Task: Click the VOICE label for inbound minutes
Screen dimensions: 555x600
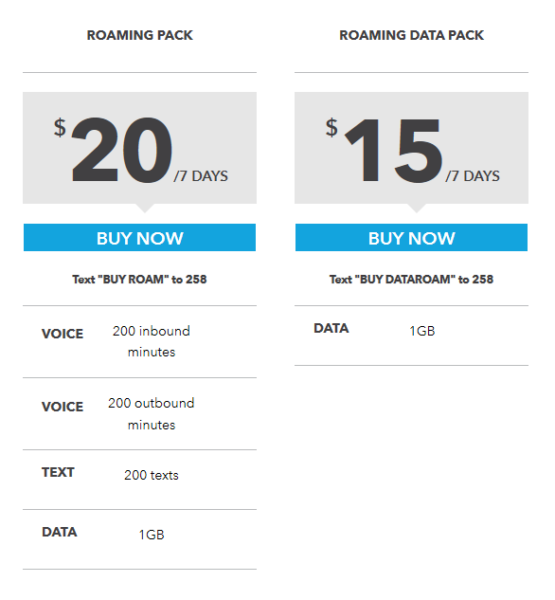Action: (x=62, y=334)
